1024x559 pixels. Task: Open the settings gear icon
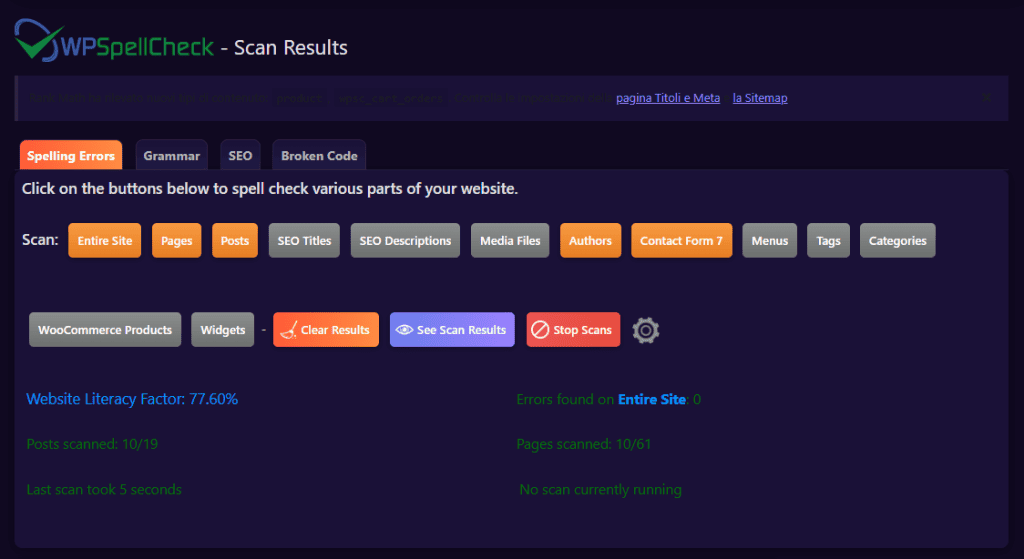coord(645,330)
